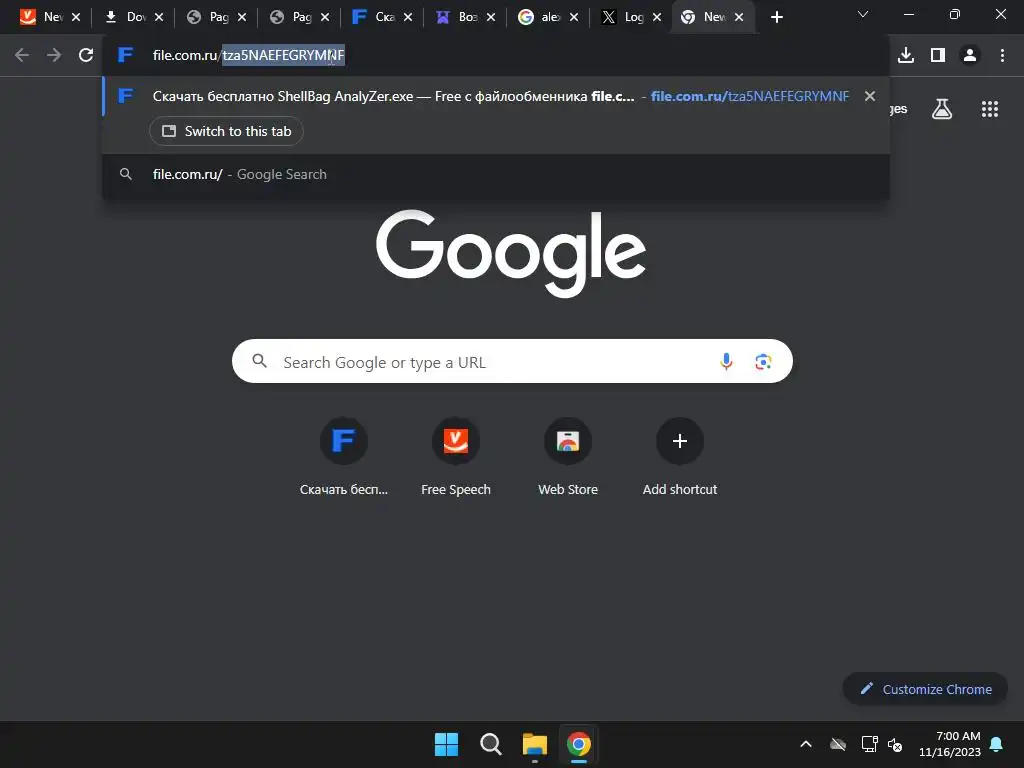Toggle the side panel icon

tap(938, 56)
